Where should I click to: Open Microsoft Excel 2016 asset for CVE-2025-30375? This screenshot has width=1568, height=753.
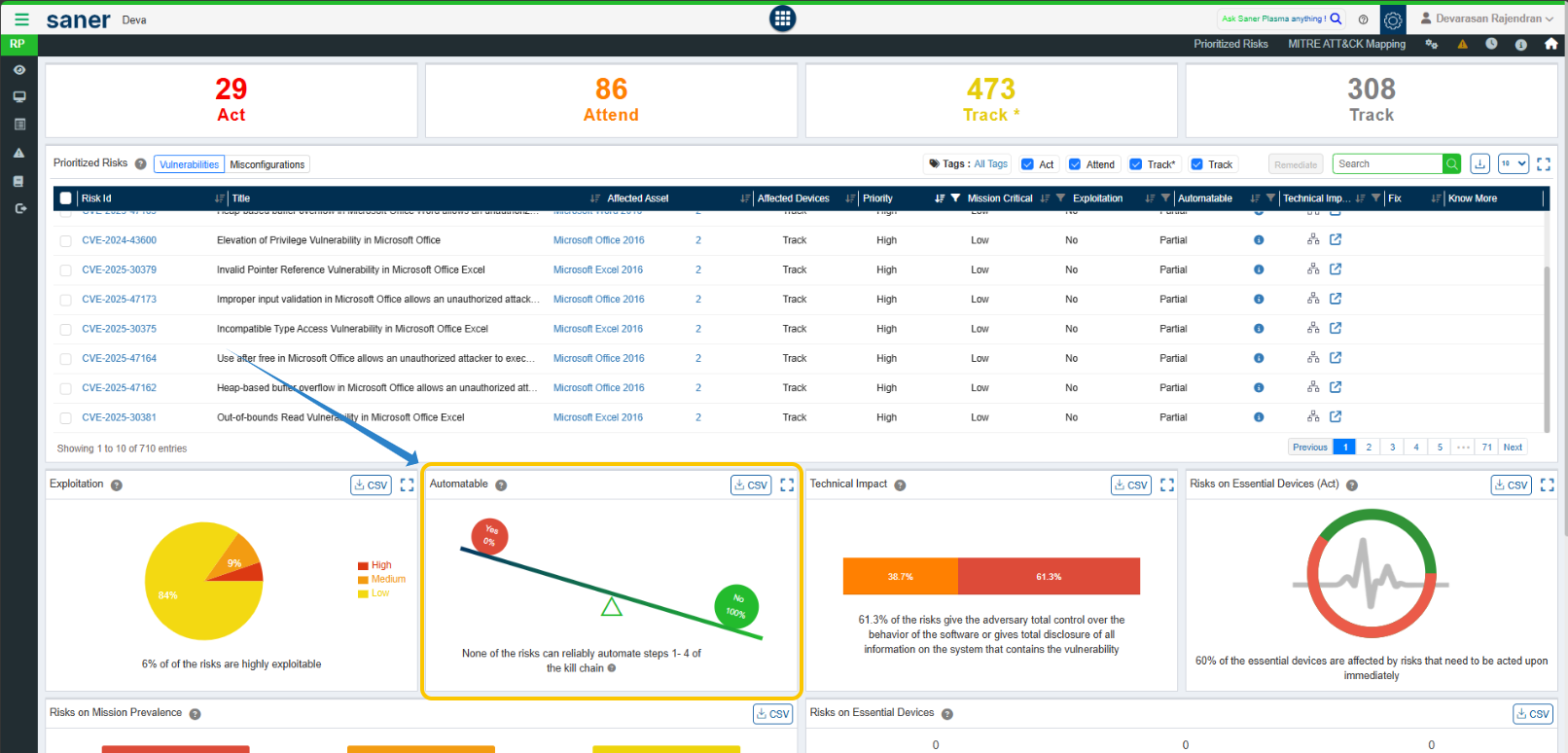coord(598,329)
